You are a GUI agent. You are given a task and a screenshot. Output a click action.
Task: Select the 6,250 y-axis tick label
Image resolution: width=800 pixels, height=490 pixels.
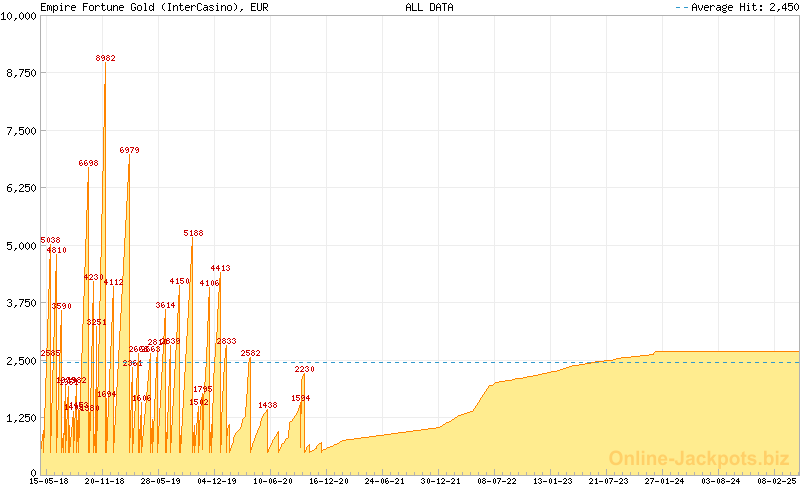(21, 188)
